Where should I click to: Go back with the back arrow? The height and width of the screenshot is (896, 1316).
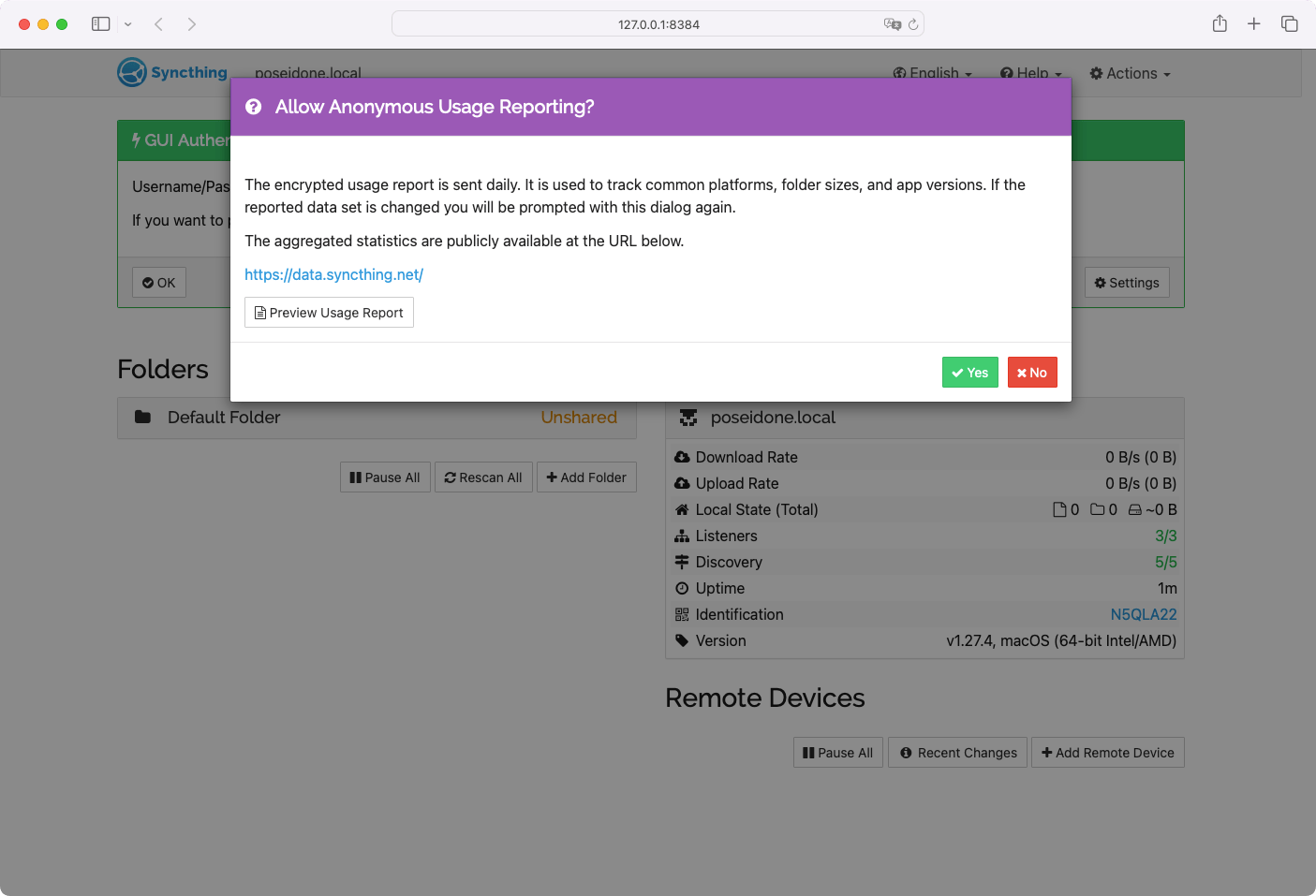click(159, 24)
